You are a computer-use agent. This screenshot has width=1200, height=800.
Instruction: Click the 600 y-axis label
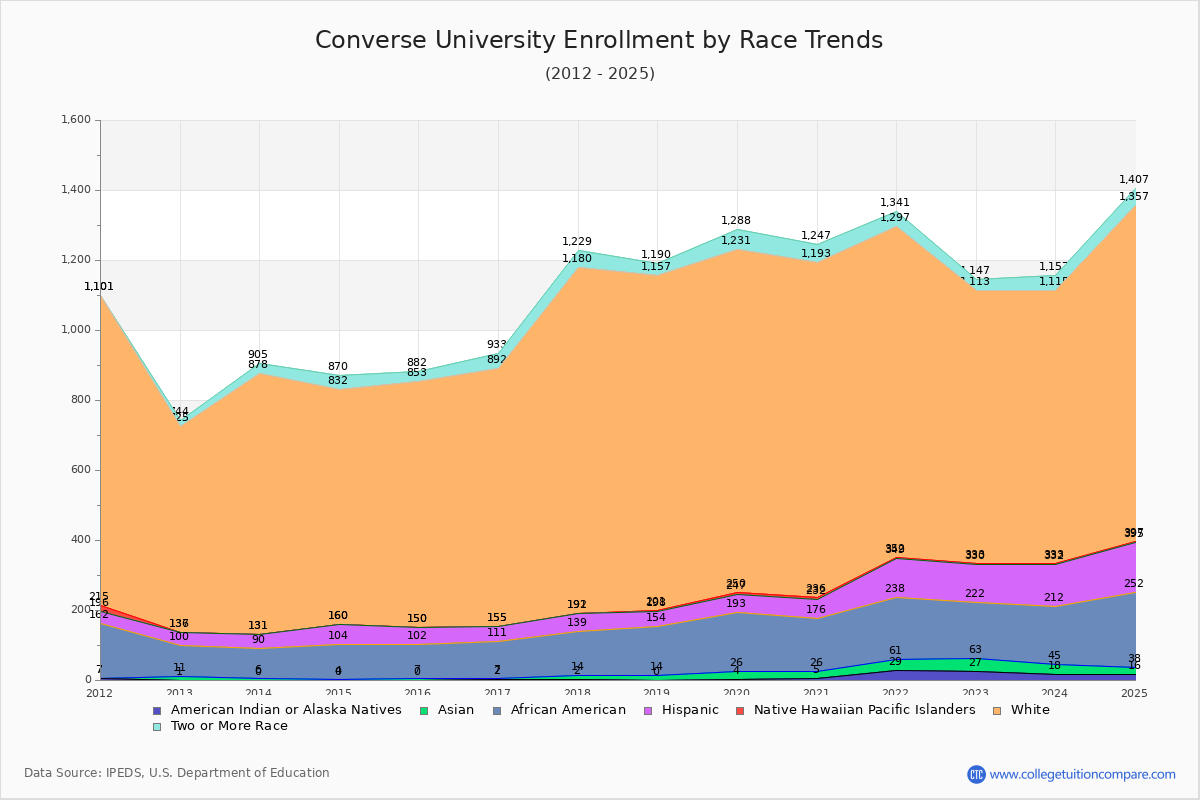tap(81, 470)
